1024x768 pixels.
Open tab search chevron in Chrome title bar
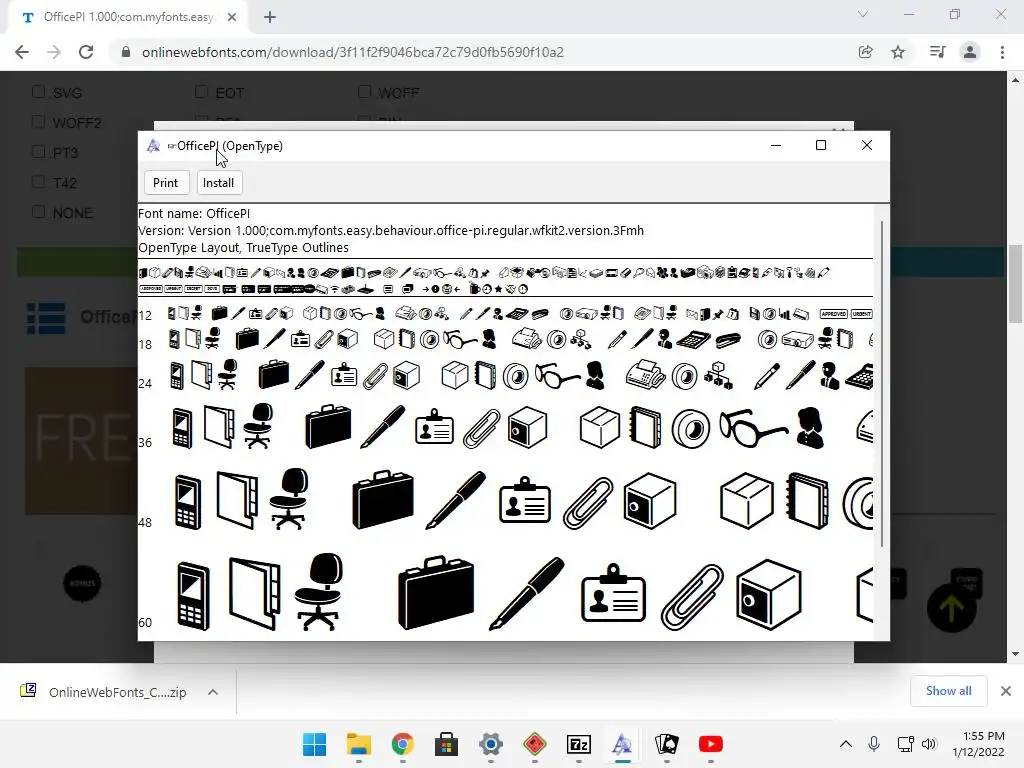(863, 14)
